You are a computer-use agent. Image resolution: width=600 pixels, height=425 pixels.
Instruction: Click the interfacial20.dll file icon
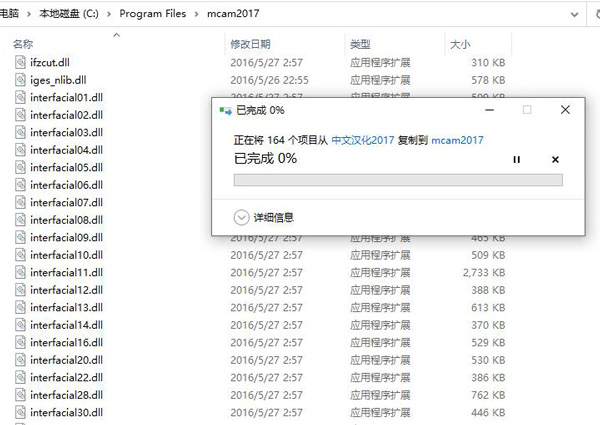point(20,360)
